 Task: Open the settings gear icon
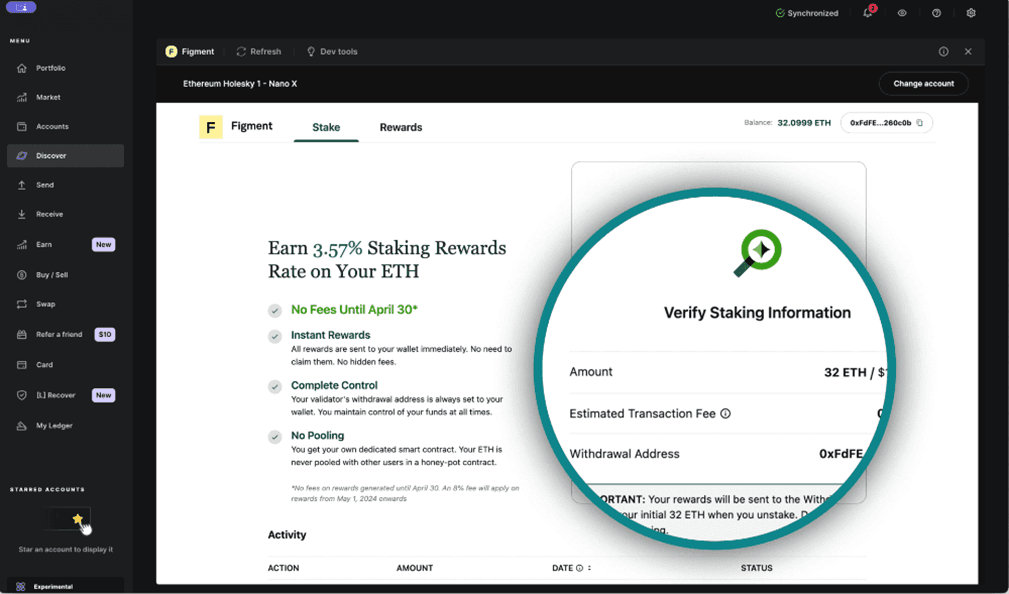point(971,13)
